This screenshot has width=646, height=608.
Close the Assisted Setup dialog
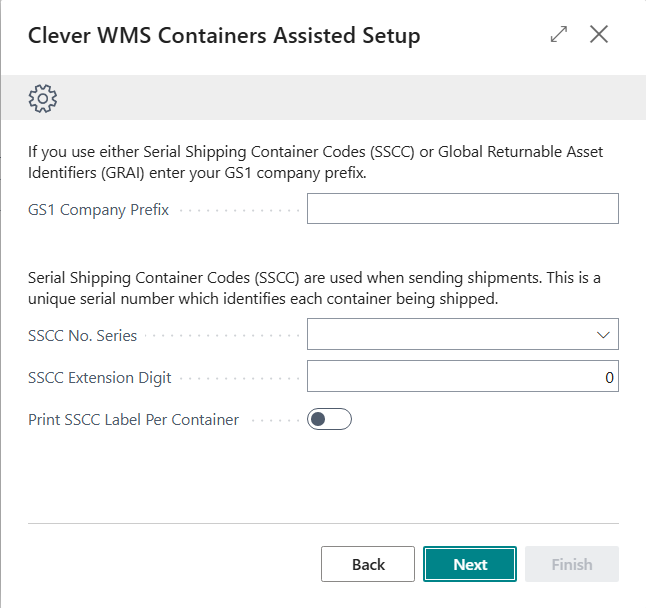[x=599, y=35]
